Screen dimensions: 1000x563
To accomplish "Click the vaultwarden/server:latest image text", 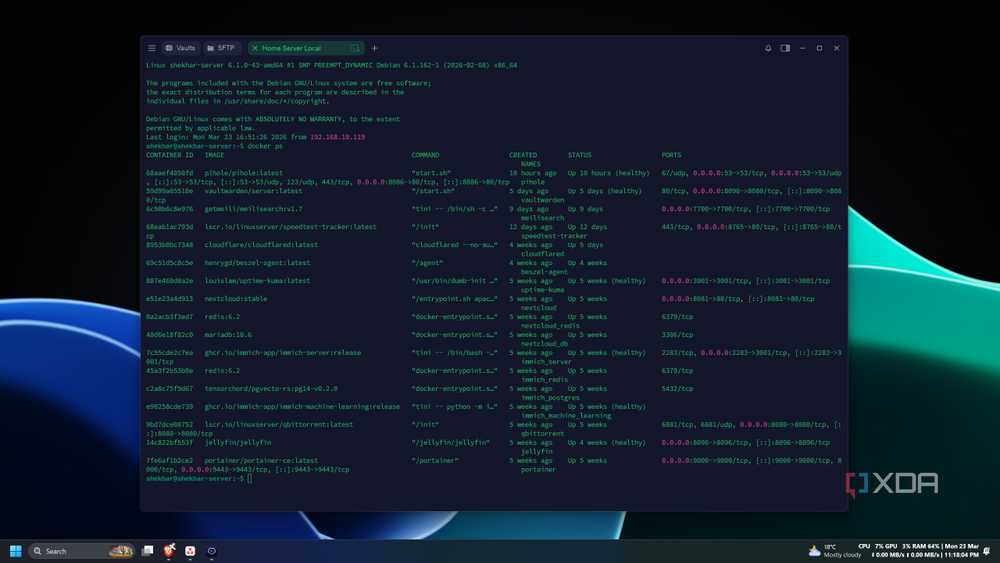I will point(253,191).
